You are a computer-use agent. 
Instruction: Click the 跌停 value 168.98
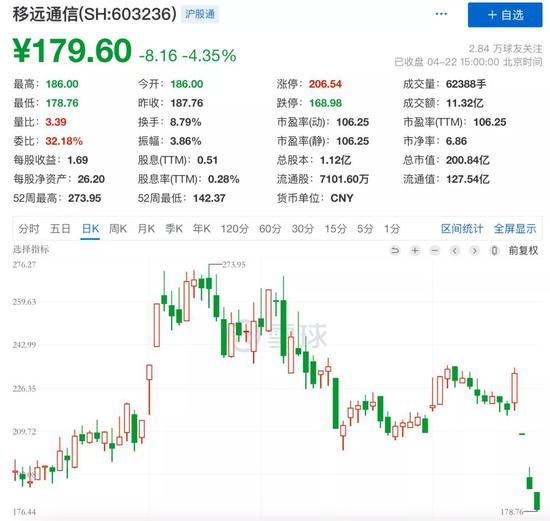pos(326,103)
